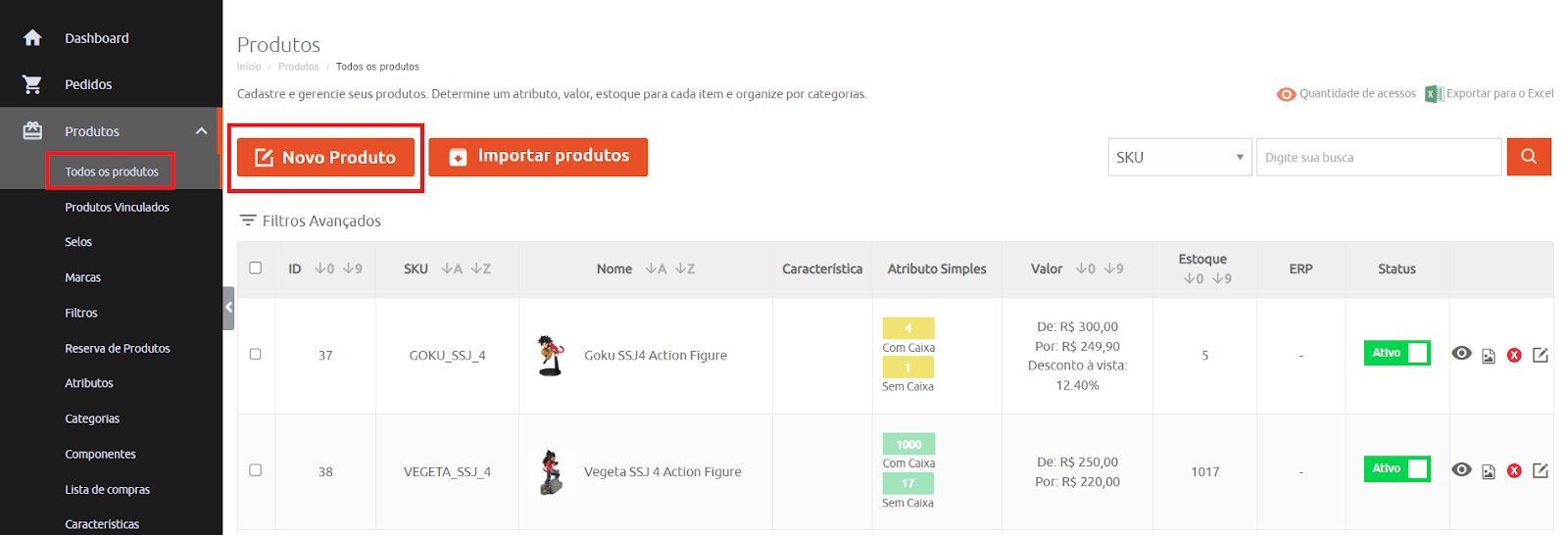Check the checkbox for product ID 38
Viewport: 1568px width, 535px height.
click(256, 470)
